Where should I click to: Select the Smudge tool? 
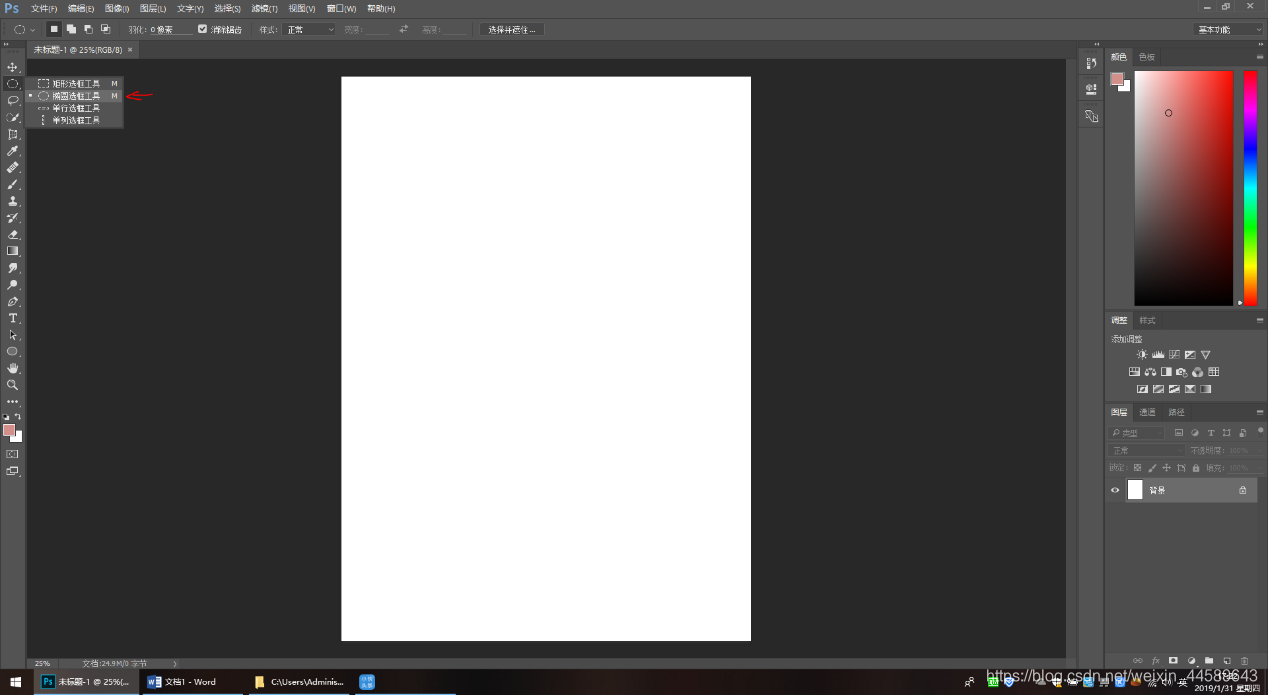[x=13, y=268]
